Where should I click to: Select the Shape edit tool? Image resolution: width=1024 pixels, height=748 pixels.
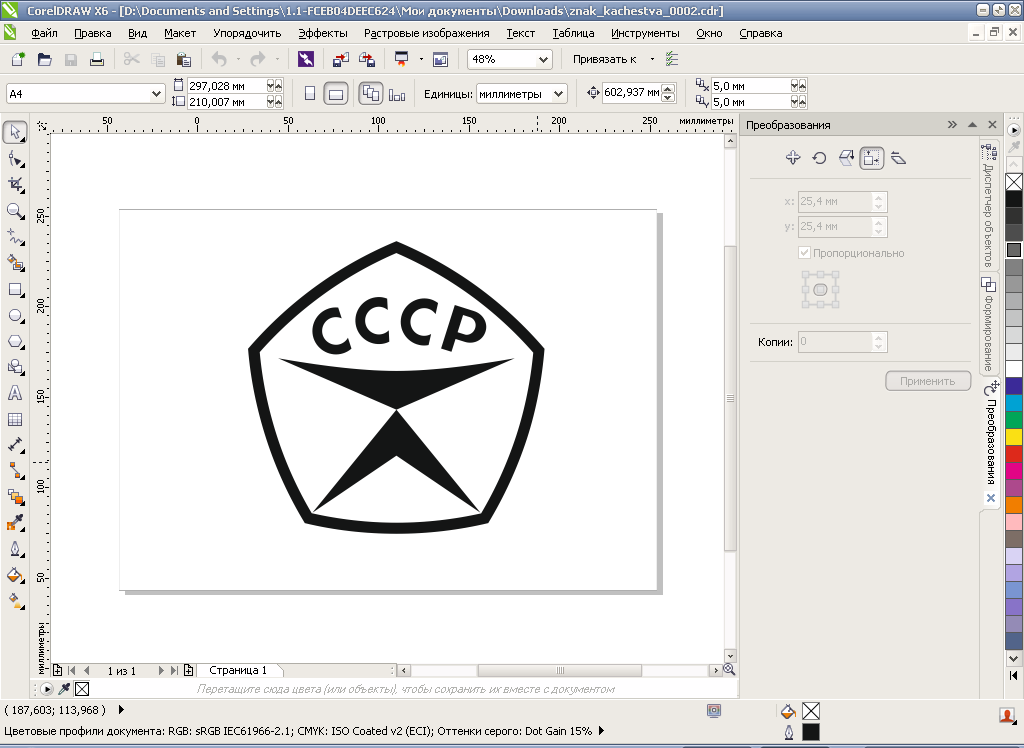click(15, 159)
